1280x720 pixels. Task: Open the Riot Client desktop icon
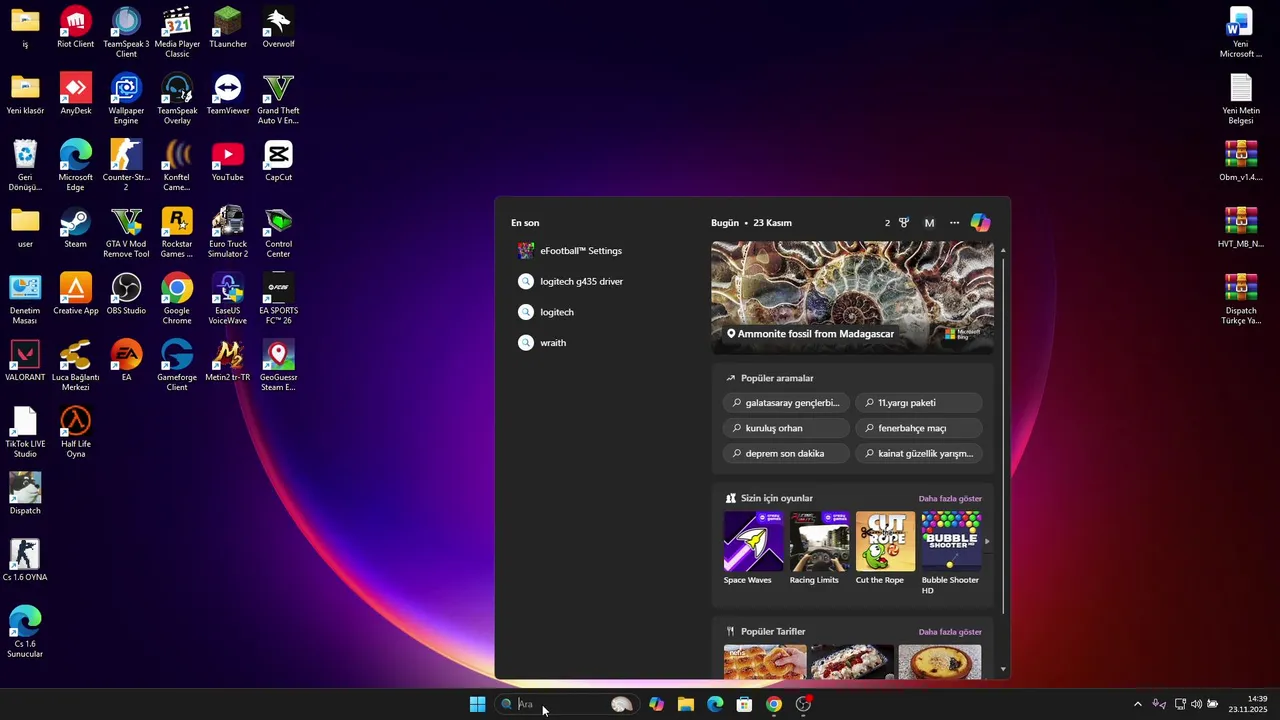coord(76,27)
